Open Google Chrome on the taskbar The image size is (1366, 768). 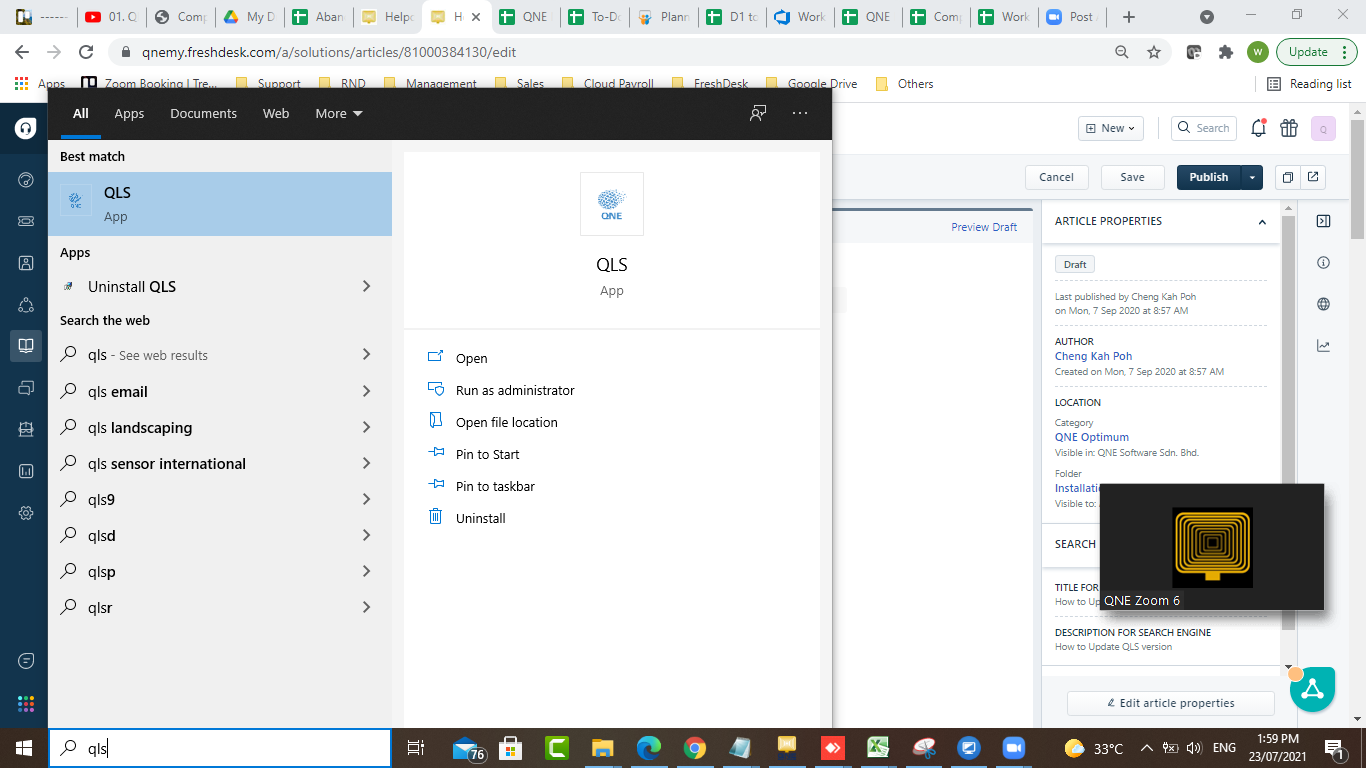click(x=694, y=748)
